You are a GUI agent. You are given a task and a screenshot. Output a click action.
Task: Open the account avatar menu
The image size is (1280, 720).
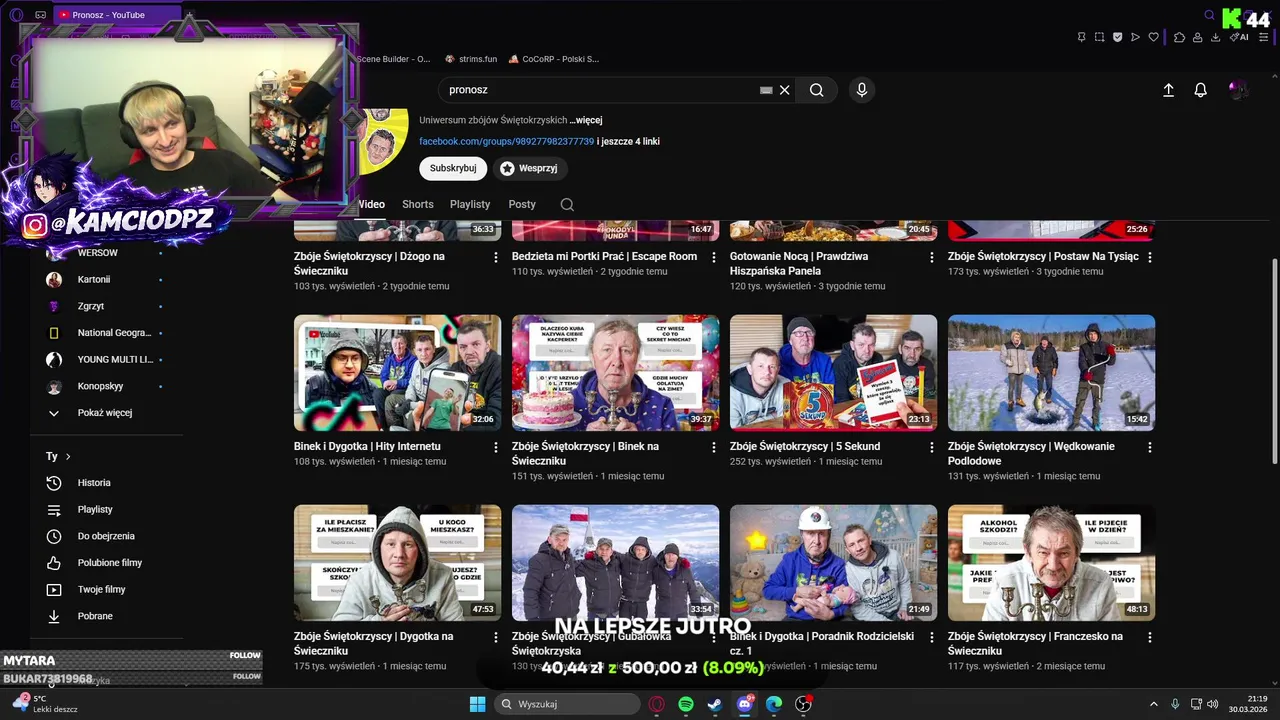(1238, 90)
